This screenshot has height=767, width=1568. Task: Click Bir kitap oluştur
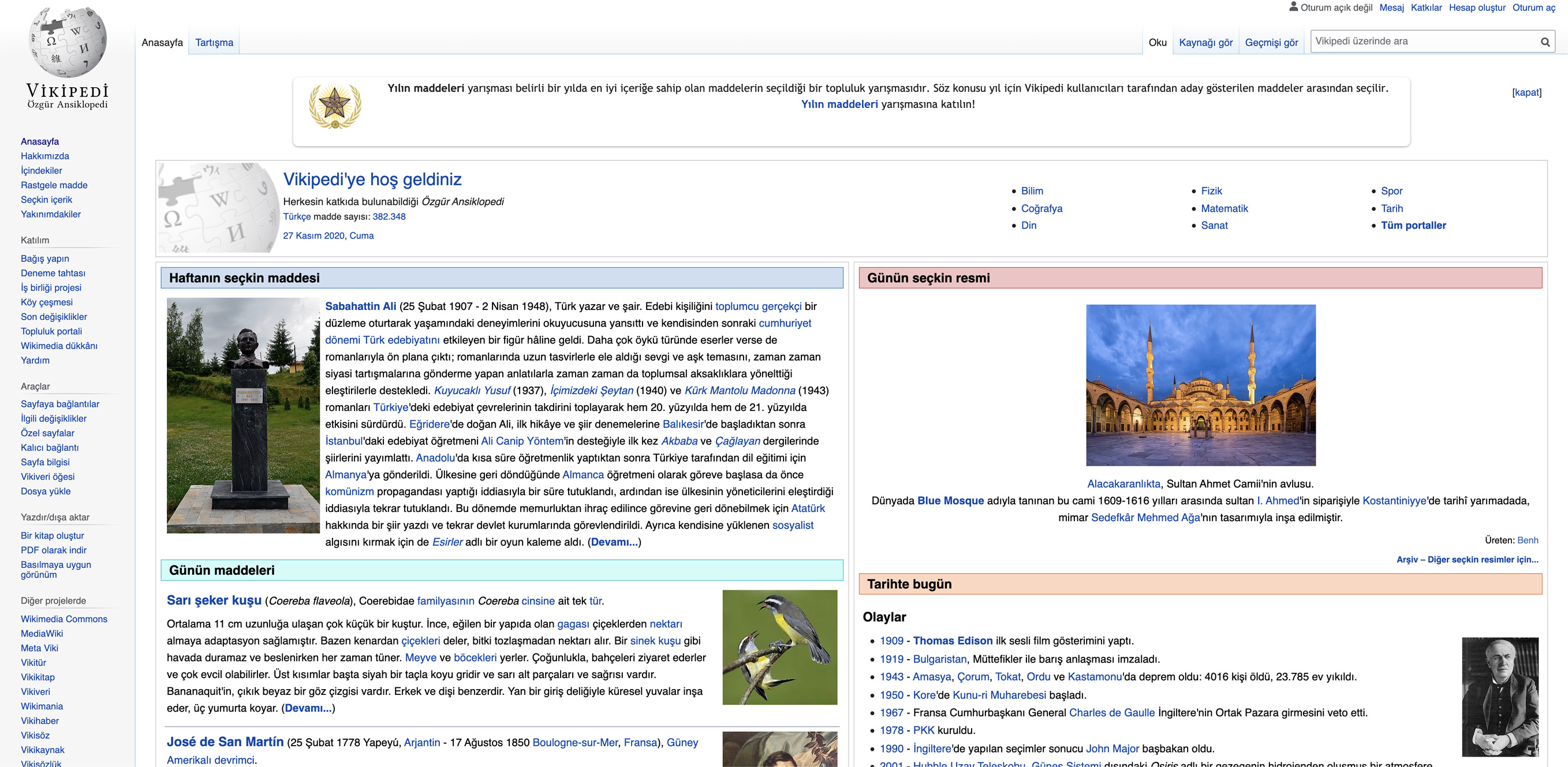pyautogui.click(x=53, y=536)
